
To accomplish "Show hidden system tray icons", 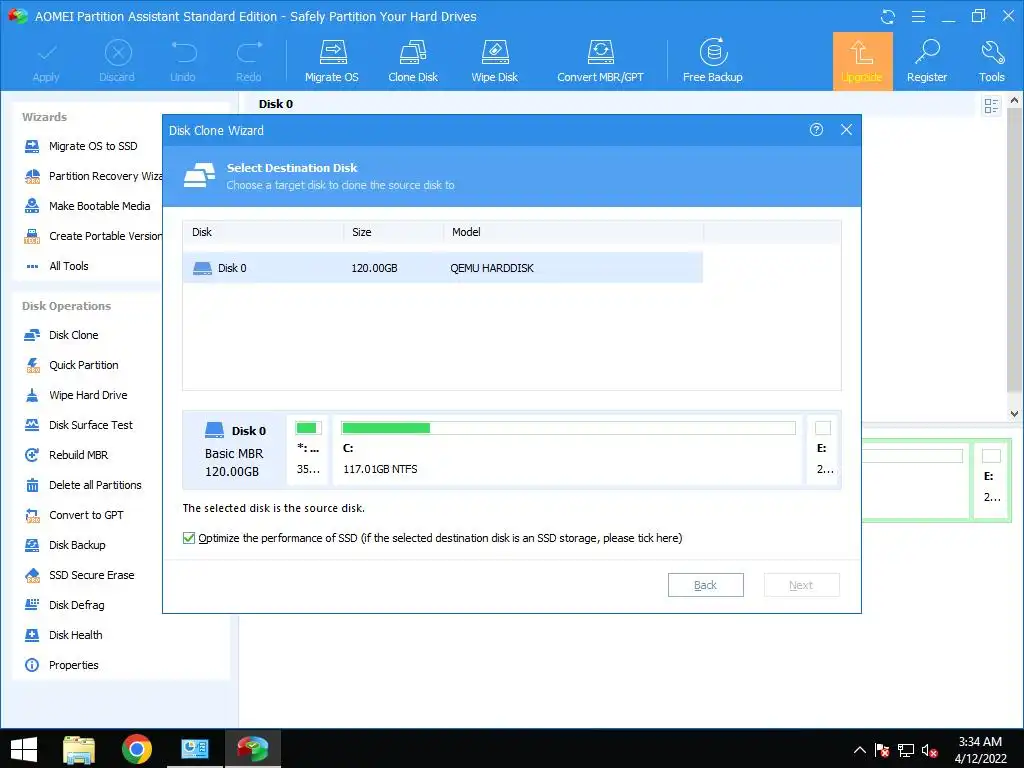I will 860,750.
